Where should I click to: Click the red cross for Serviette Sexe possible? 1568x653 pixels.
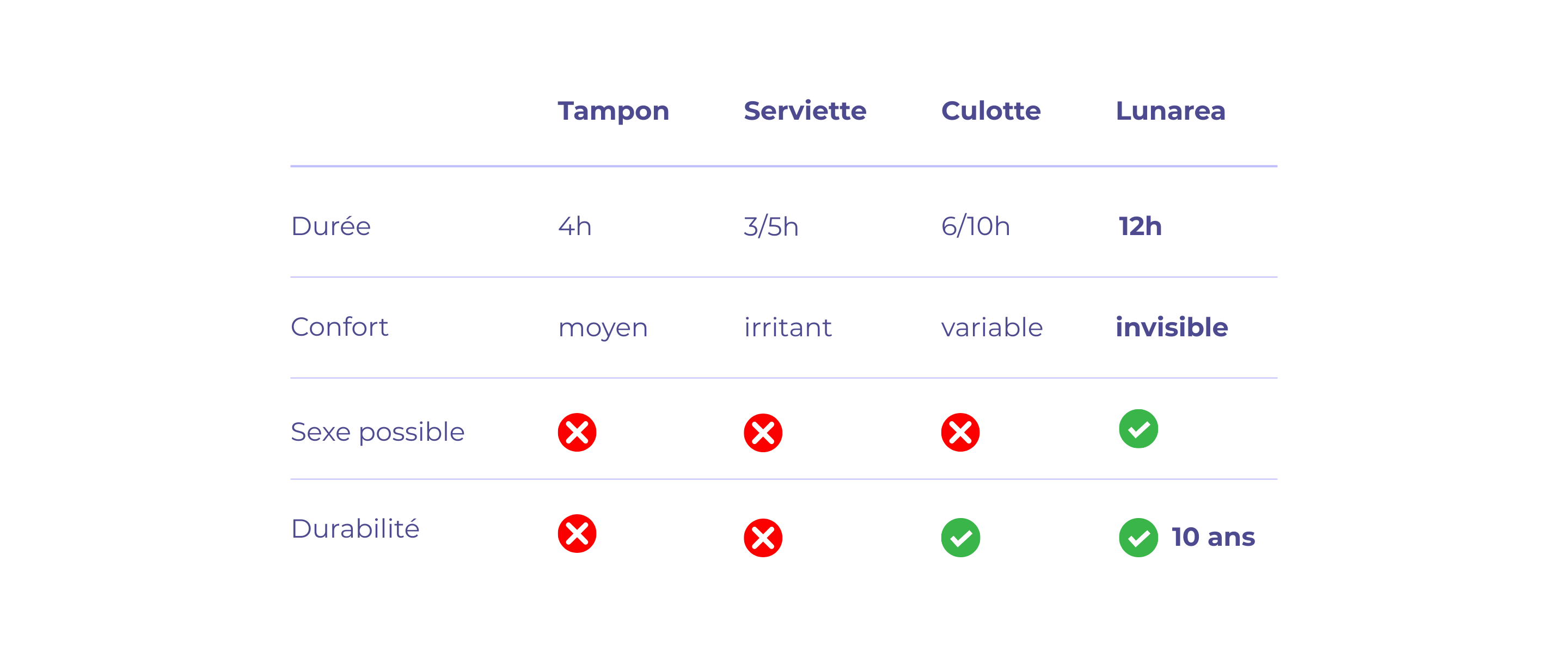point(763,433)
